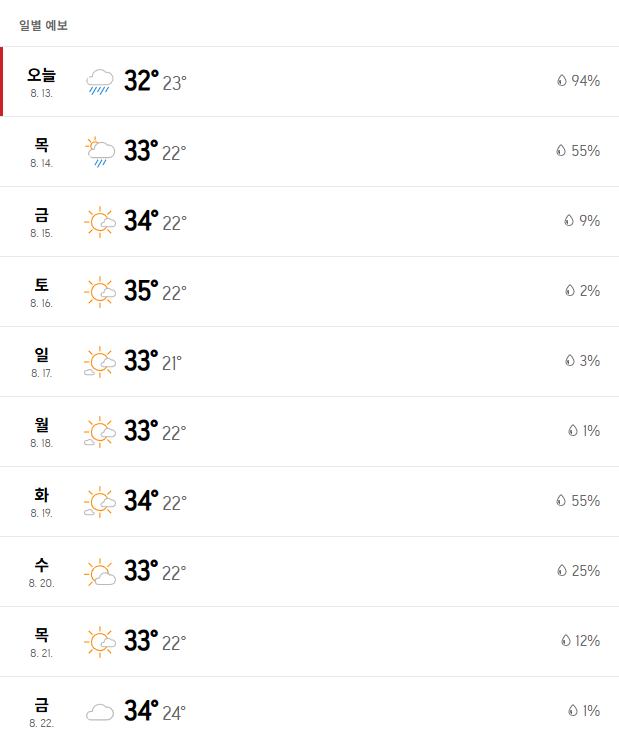The image size is (619, 741).
Task: Select the 월 8. 18. day label
Action: [x=42, y=432]
